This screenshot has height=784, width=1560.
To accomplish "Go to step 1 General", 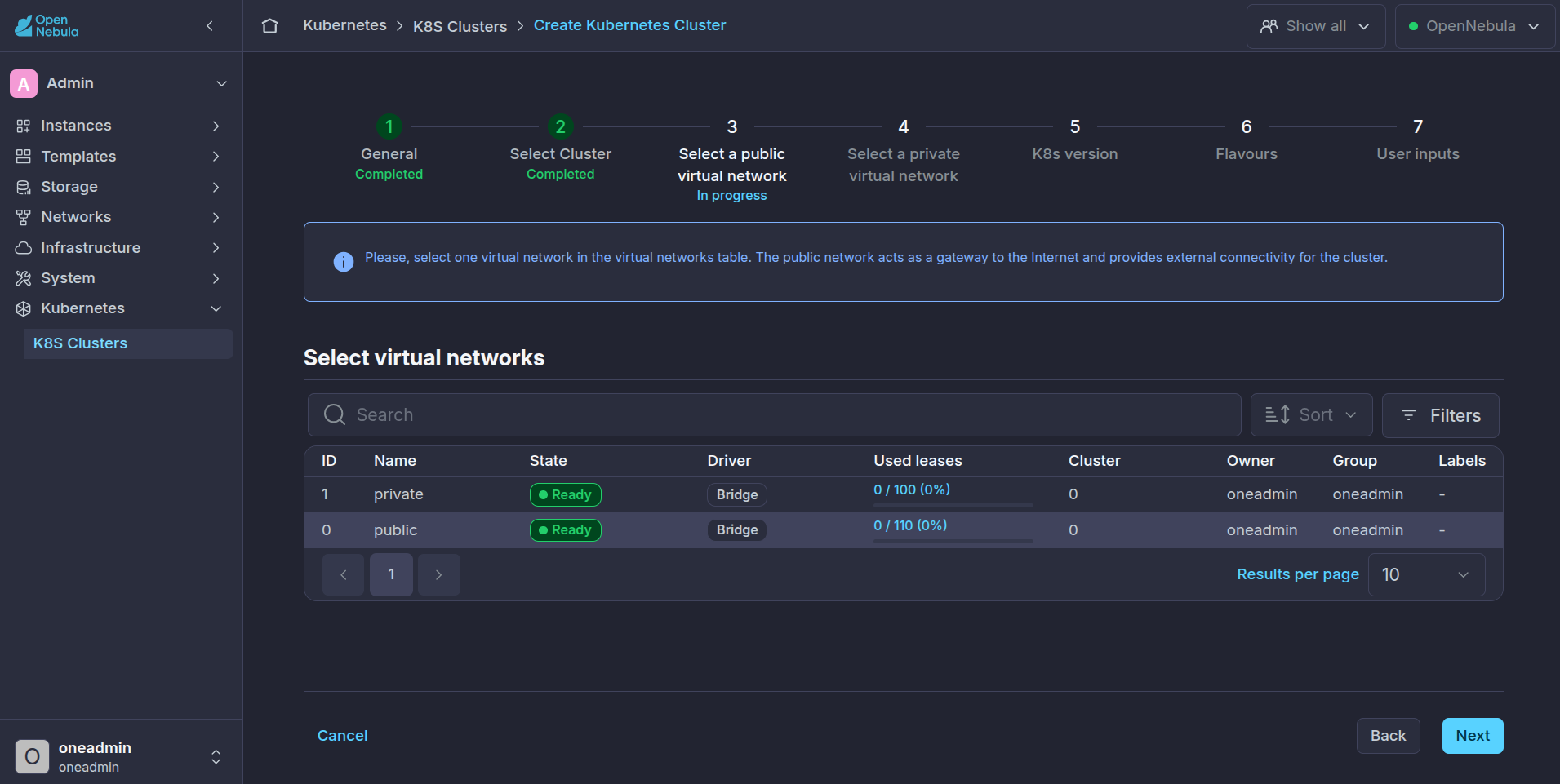I will point(389,148).
